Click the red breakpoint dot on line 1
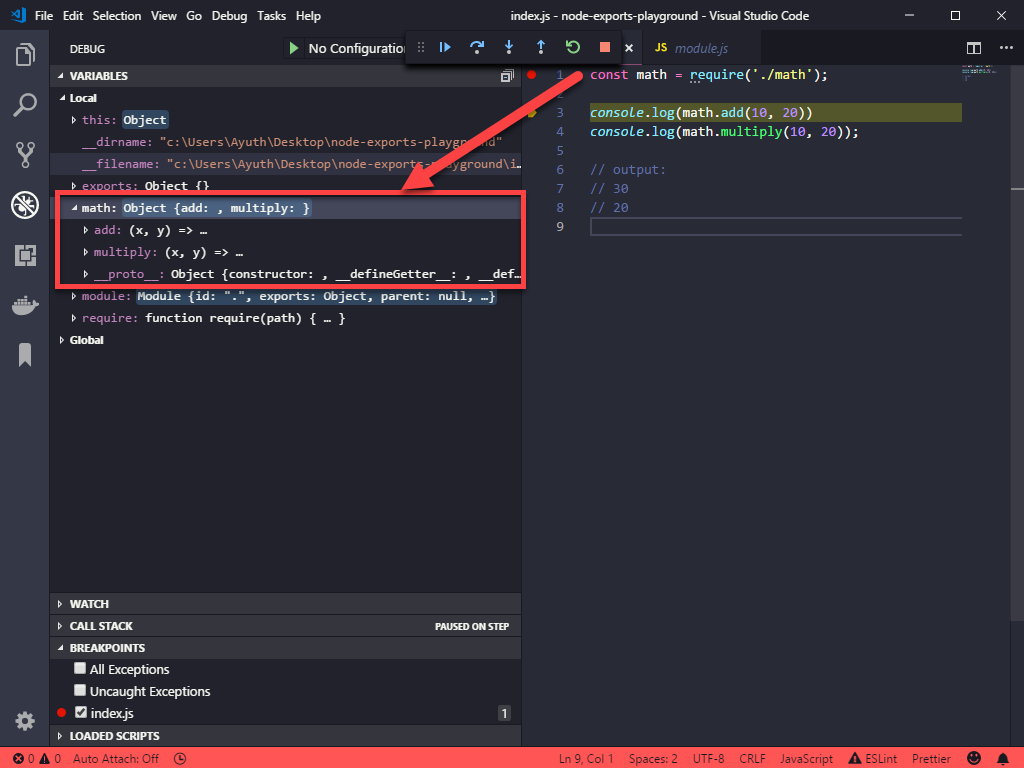The width and height of the screenshot is (1024, 768). 530,74
